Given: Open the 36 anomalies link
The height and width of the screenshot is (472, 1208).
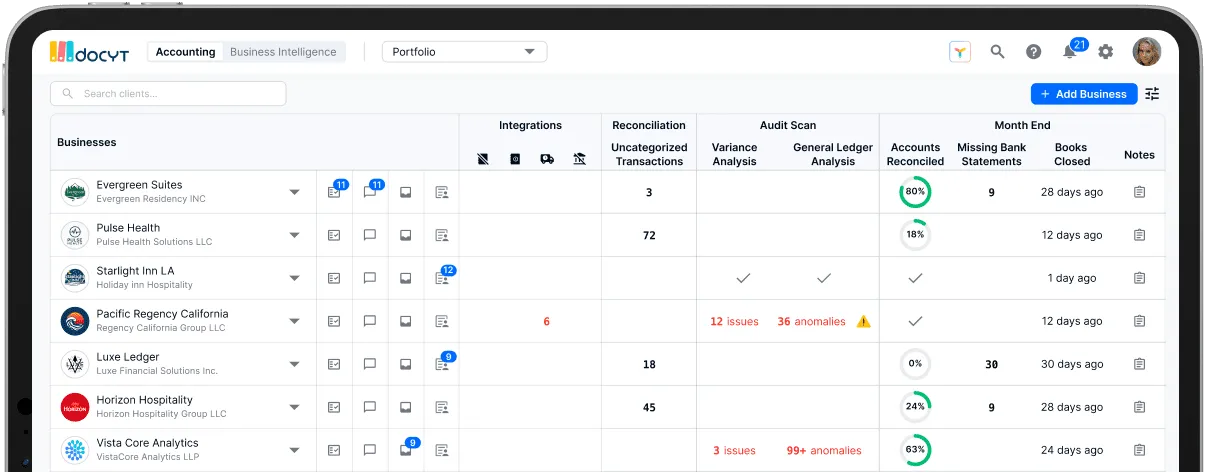Looking at the screenshot, I should 811,322.
